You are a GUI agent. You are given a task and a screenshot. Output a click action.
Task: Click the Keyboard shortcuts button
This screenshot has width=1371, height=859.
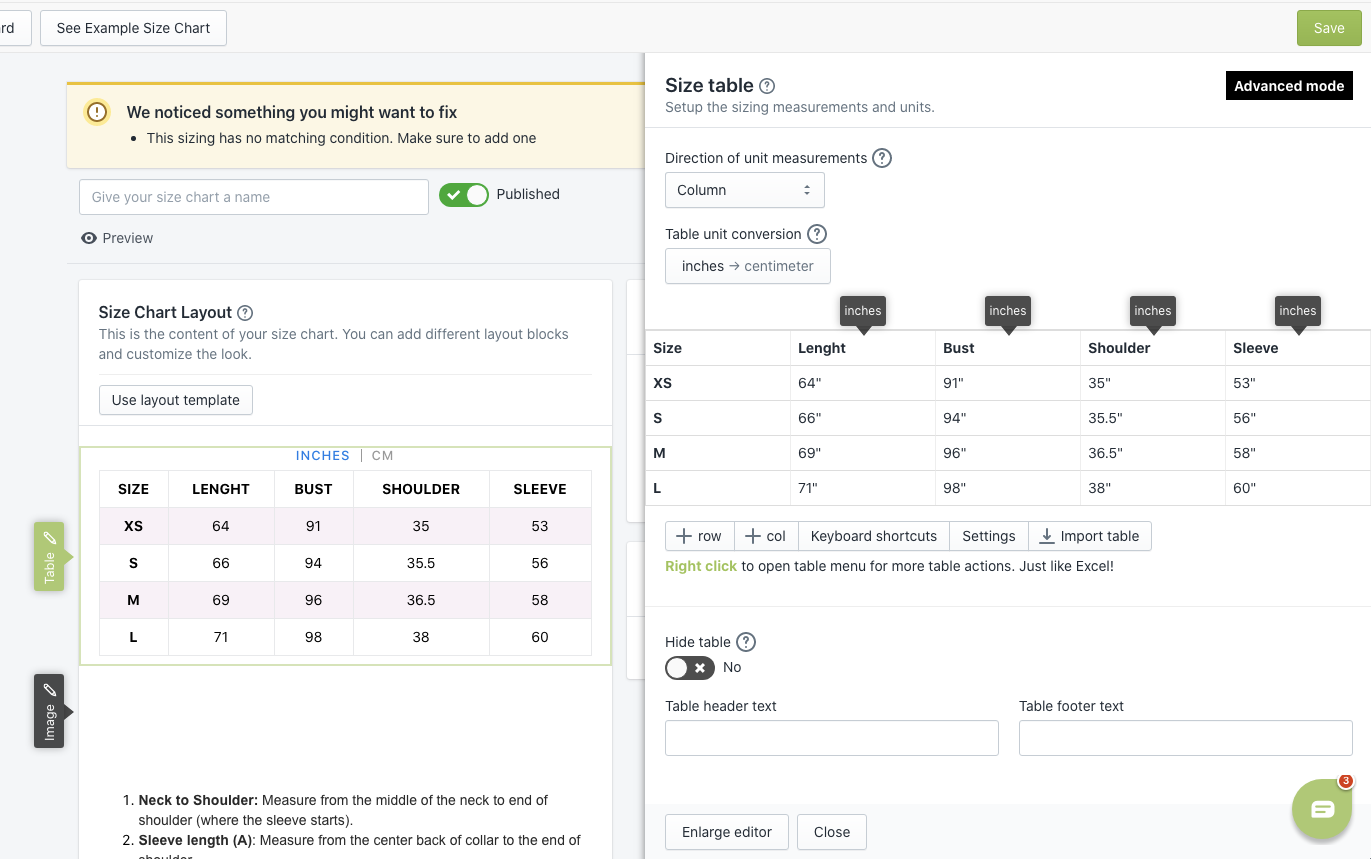(x=874, y=536)
